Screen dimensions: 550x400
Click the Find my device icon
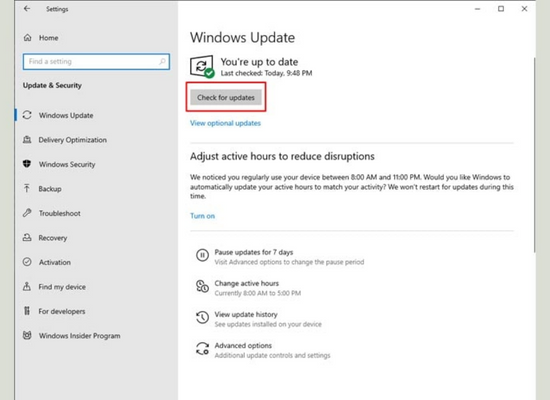(x=27, y=286)
